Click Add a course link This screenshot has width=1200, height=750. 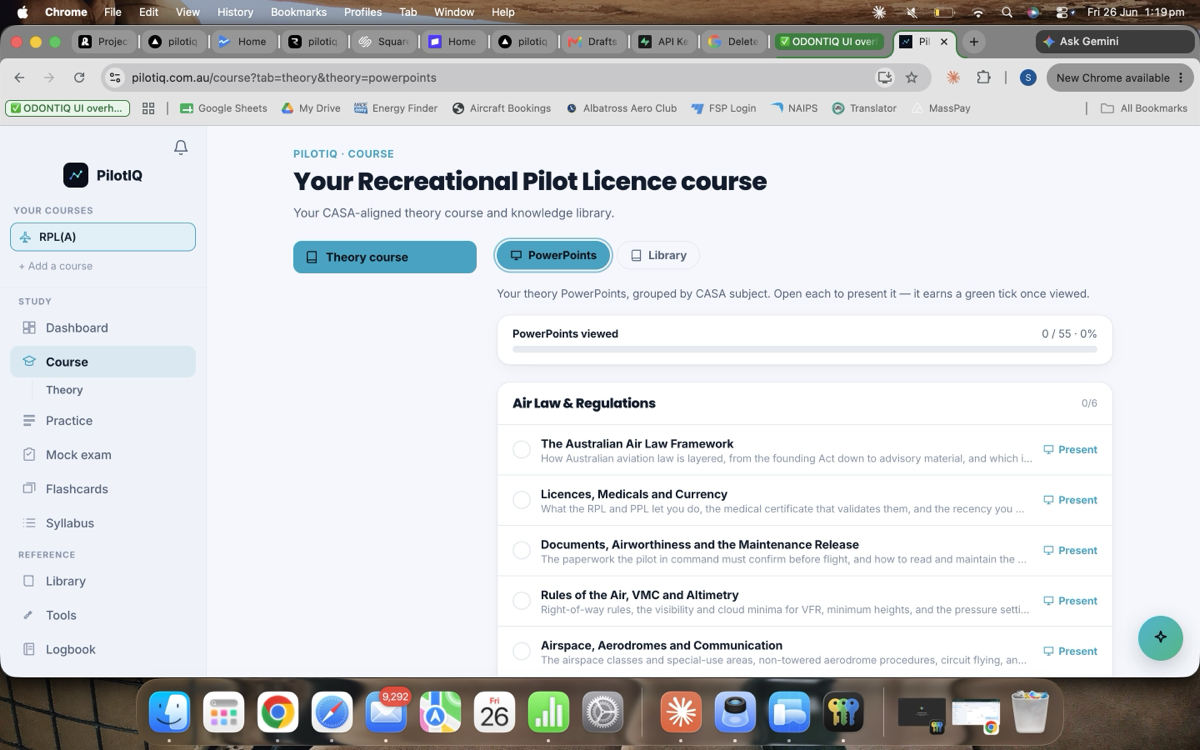[56, 266]
